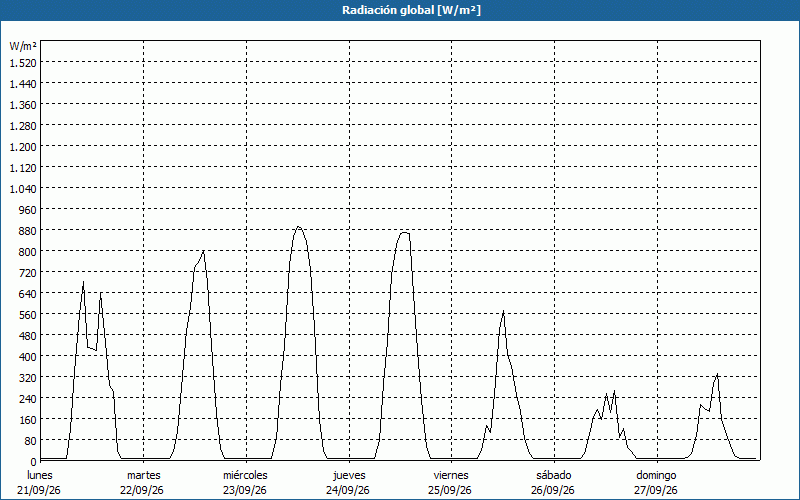Image resolution: width=800 pixels, height=500 pixels.
Task: Click Friday's peak near 570
Action: coord(503,311)
